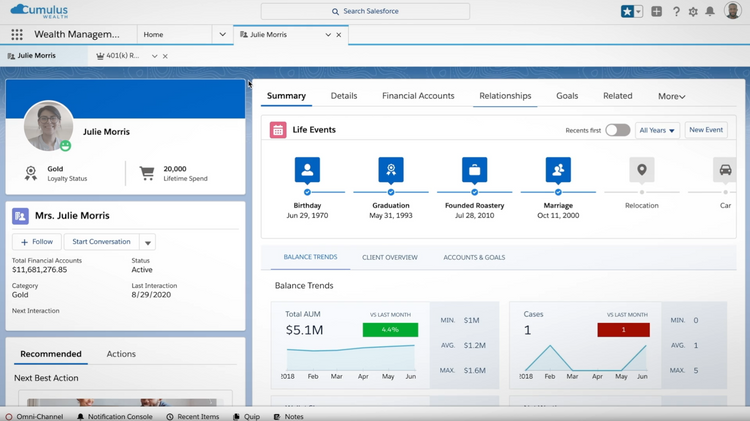This screenshot has width=750, height=421.
Task: Open the Financial Accounts tab
Action: point(418,96)
